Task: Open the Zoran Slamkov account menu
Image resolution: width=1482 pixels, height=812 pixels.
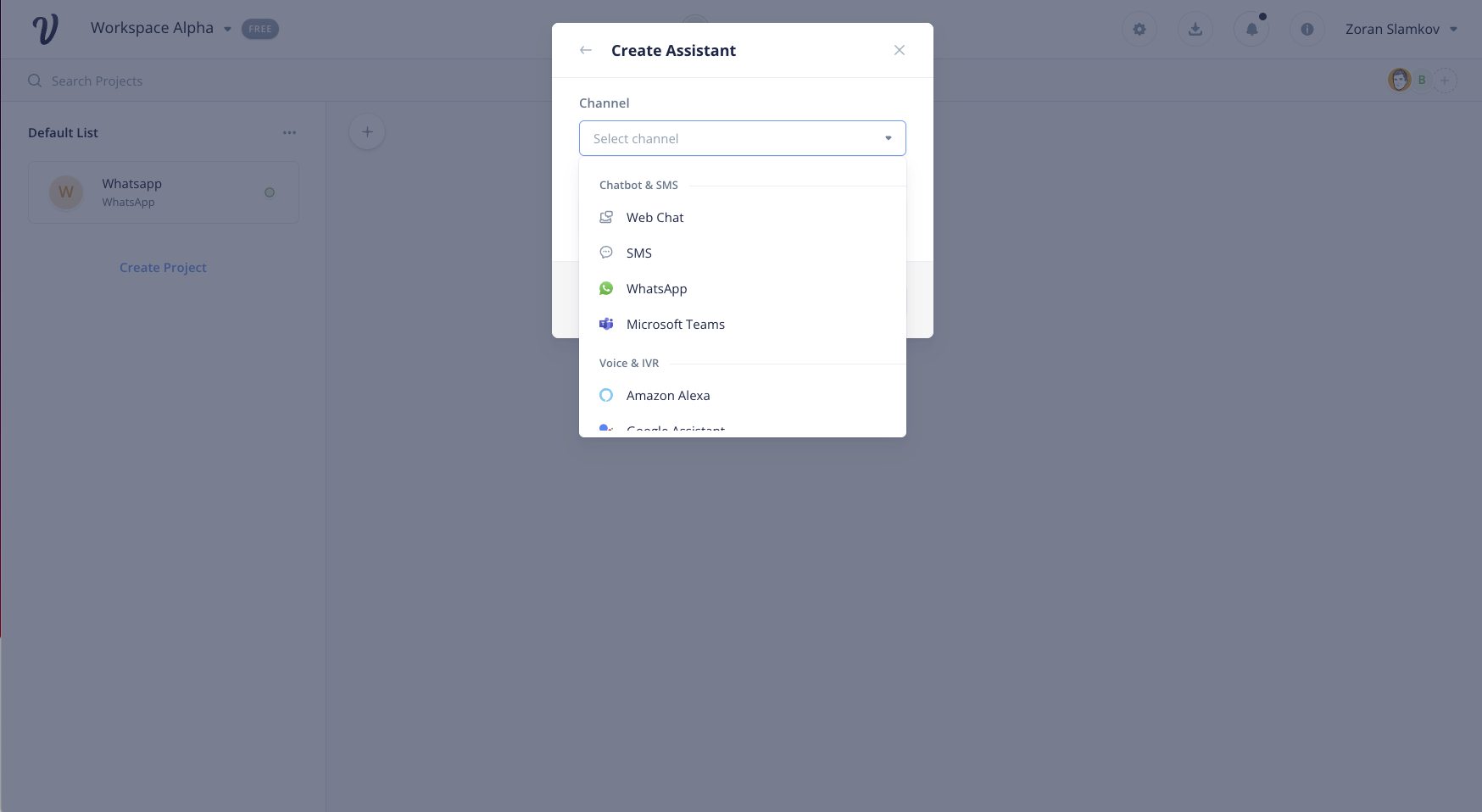Action: point(1401,30)
